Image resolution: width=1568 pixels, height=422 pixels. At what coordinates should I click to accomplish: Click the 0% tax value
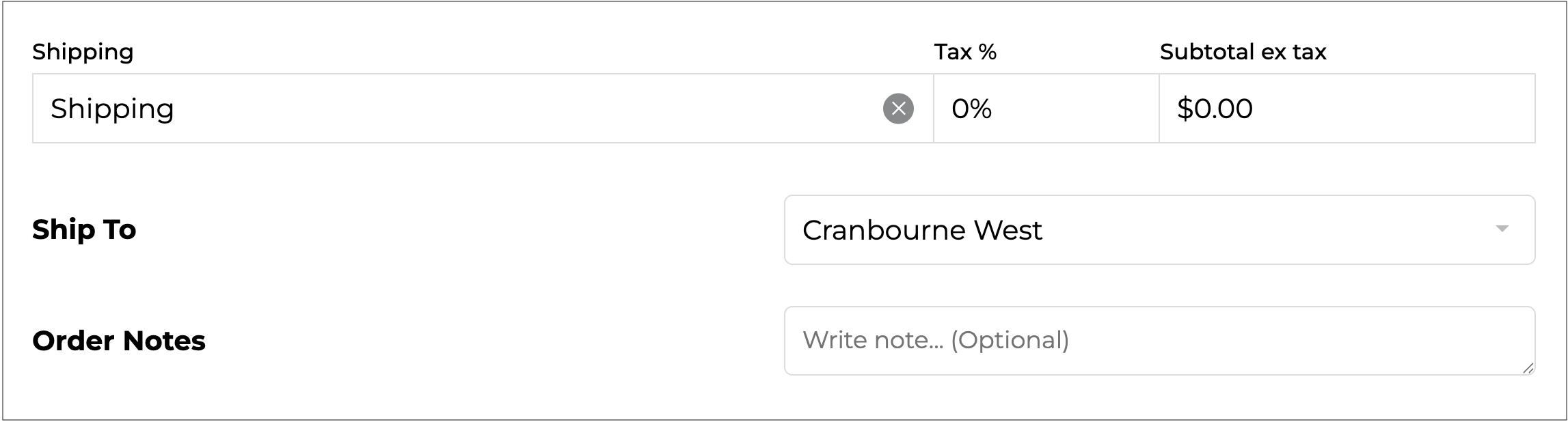[x=971, y=109]
